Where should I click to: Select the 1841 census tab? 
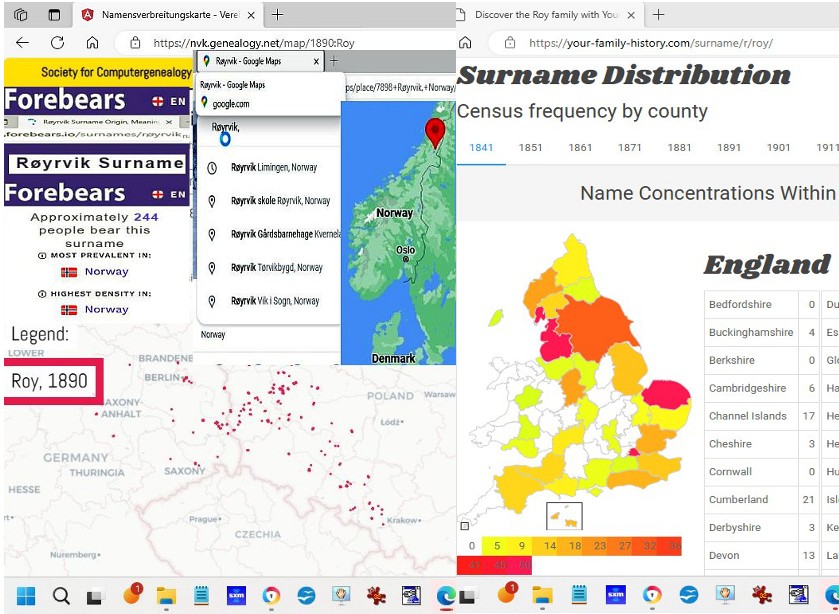pos(481,148)
